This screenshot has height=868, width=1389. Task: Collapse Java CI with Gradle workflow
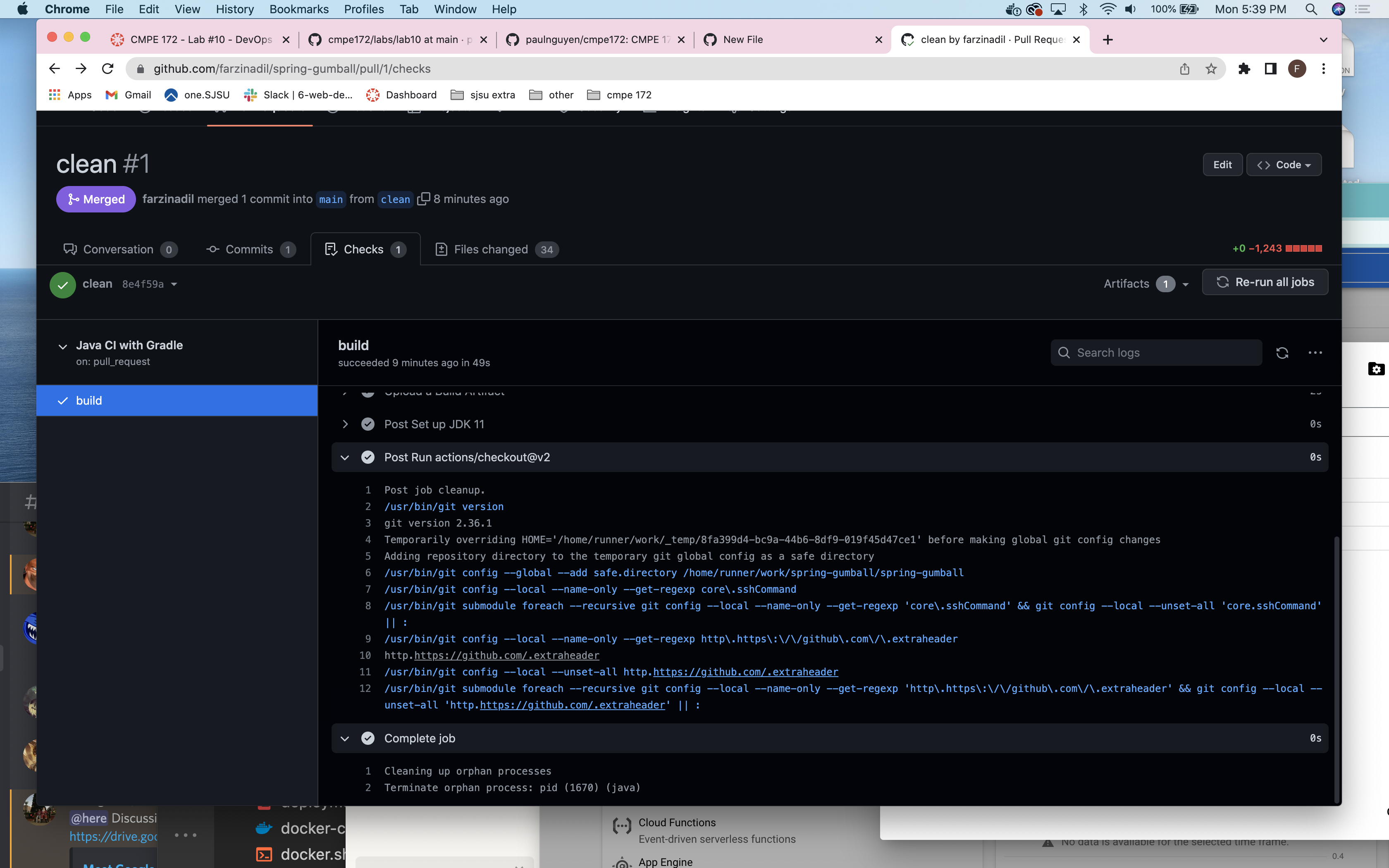[62, 346]
